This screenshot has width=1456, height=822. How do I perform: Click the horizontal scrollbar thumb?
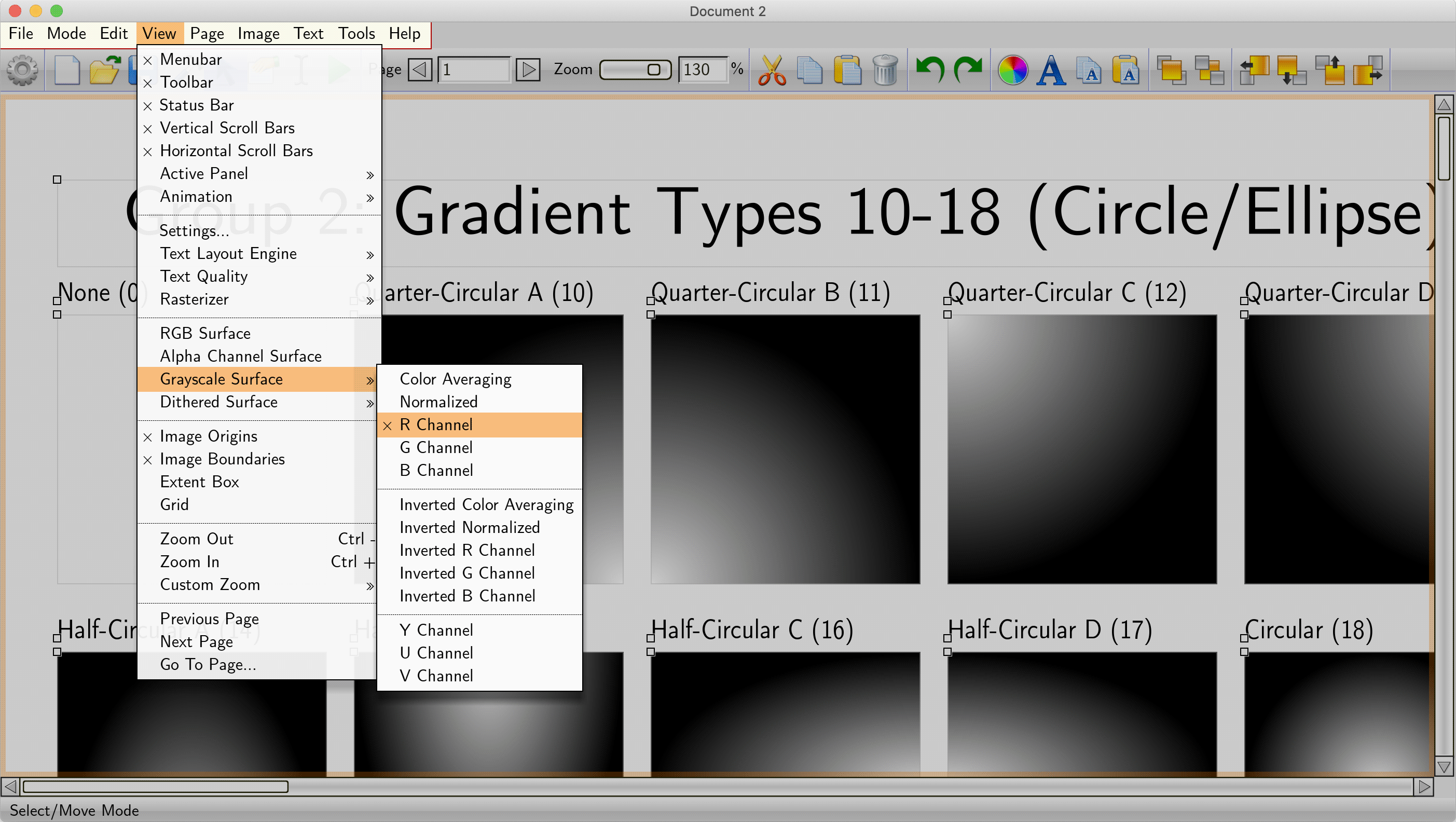[x=156, y=786]
